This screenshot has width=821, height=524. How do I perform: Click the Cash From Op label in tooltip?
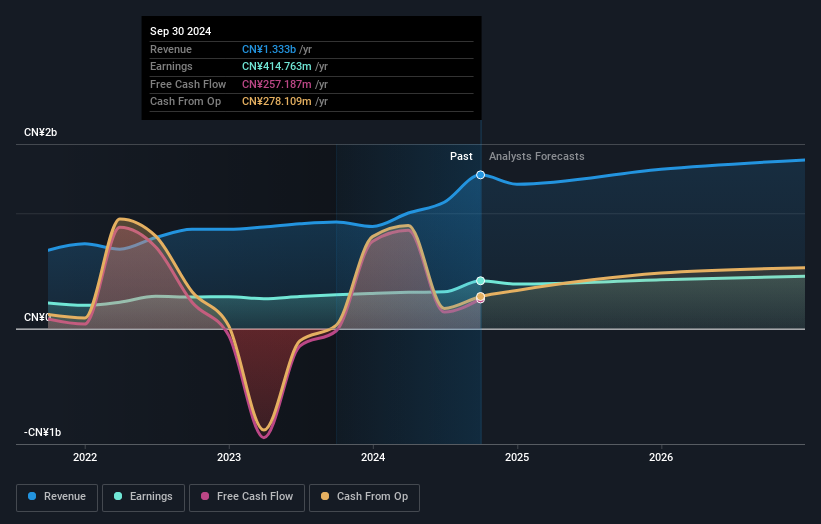point(185,102)
